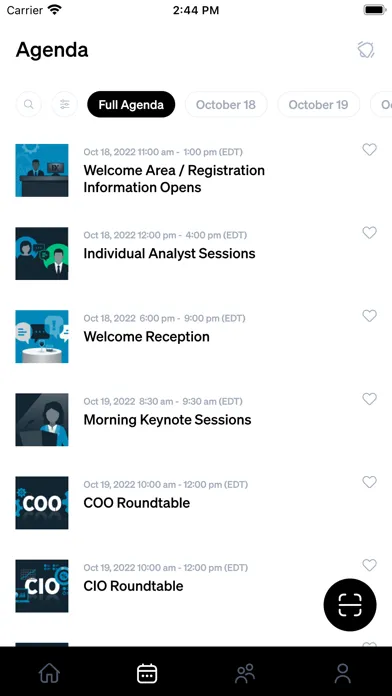This screenshot has width=392, height=696.
Task: Open the QR scan floating button
Action: tap(350, 605)
